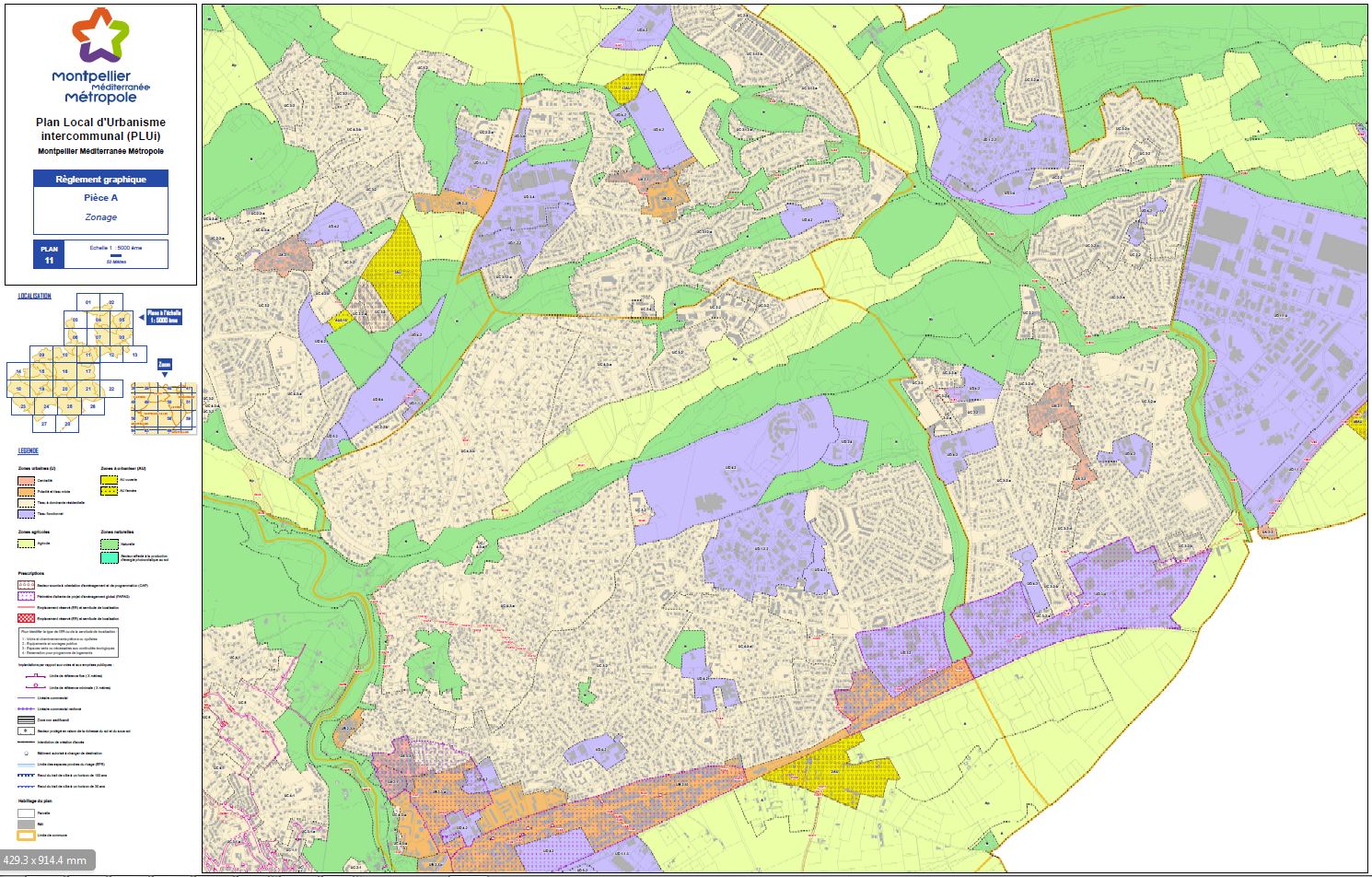Click the page dimensions 429.3 x 914.4 mm label
Screen dimensions: 1372x877
[45, 860]
